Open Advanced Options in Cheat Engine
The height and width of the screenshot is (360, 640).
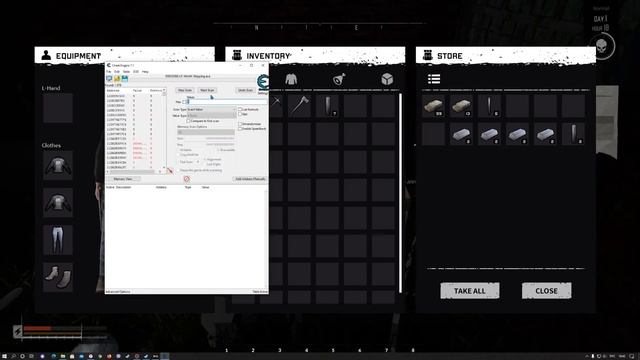[x=118, y=292]
